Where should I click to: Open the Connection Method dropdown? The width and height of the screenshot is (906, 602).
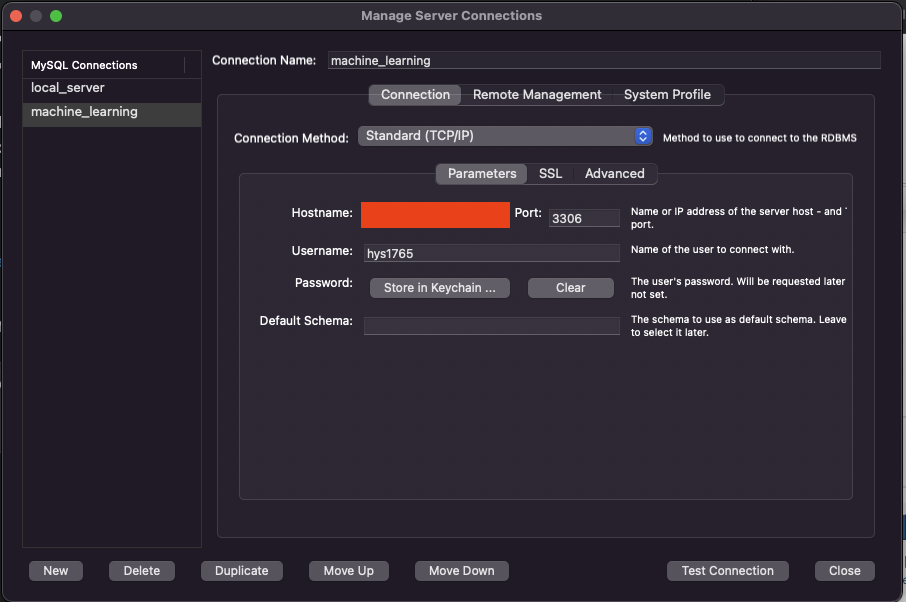[x=505, y=136]
